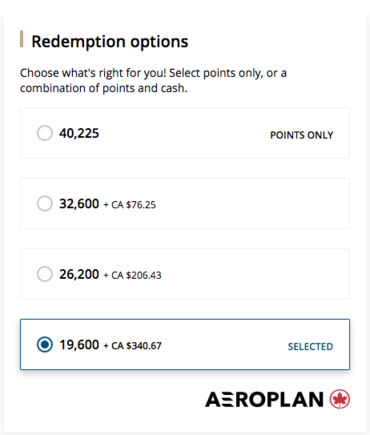This screenshot has height=435, width=370.
Task: Click the AEROPLAN wordmark logo
Action: point(264,399)
